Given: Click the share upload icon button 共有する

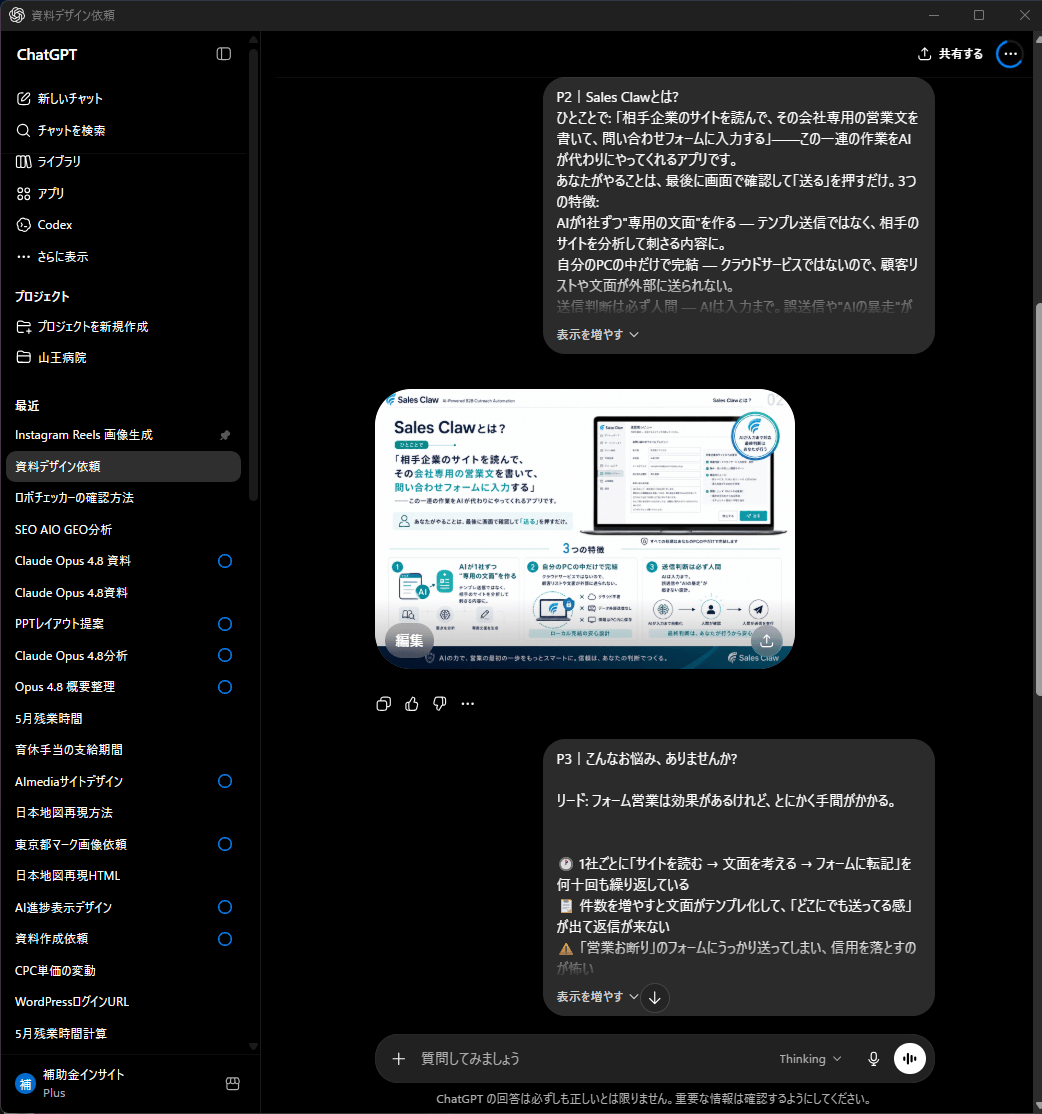Looking at the screenshot, I should (950, 54).
